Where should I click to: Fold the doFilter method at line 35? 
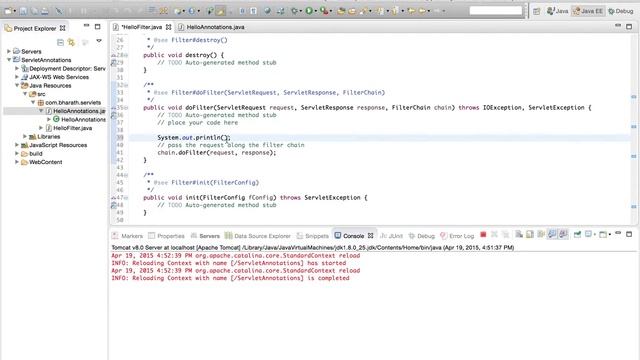click(x=126, y=108)
